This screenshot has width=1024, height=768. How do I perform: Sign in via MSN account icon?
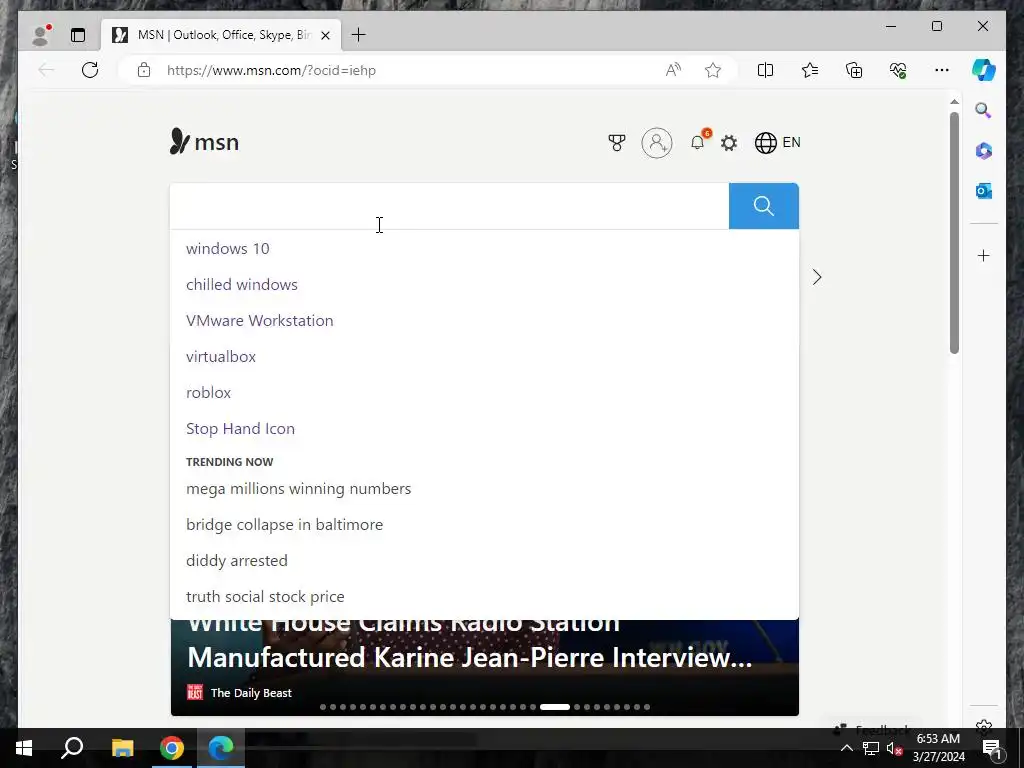[x=657, y=142]
